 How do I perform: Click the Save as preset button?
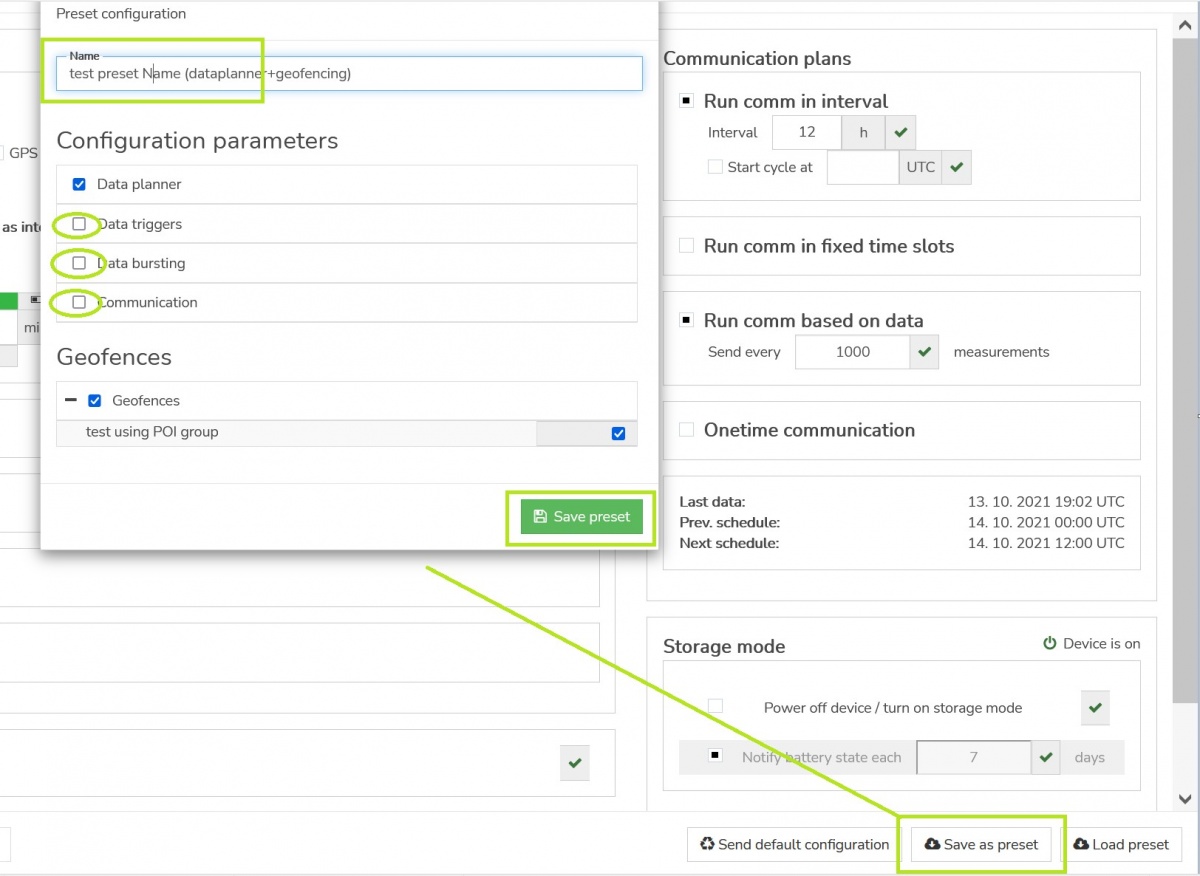[981, 844]
